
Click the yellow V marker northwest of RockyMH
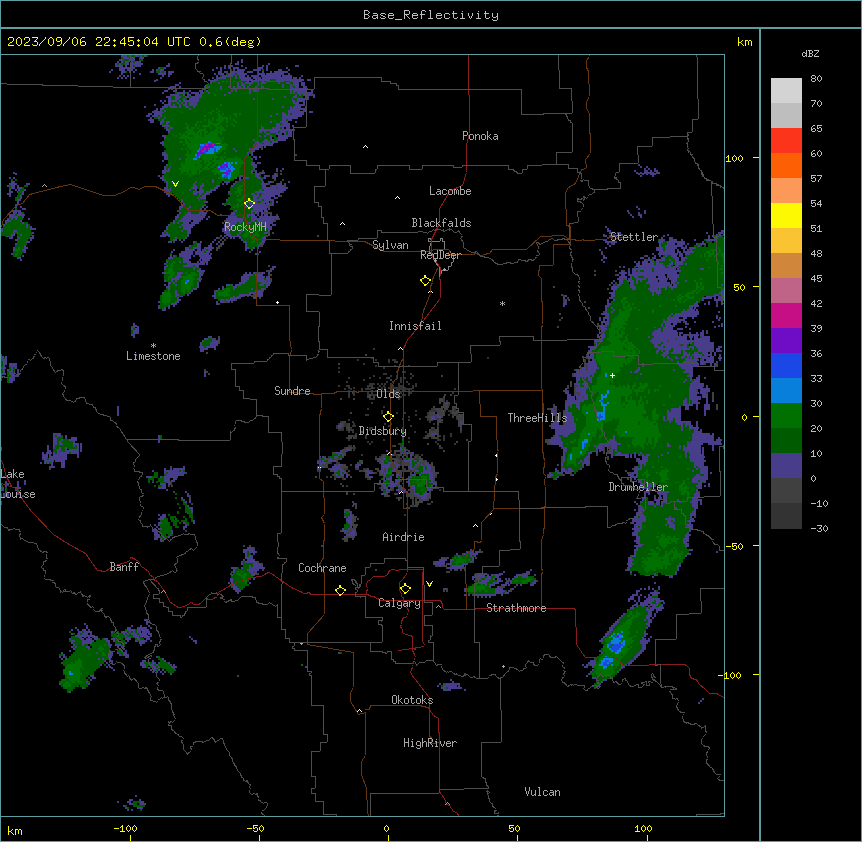[x=175, y=184]
